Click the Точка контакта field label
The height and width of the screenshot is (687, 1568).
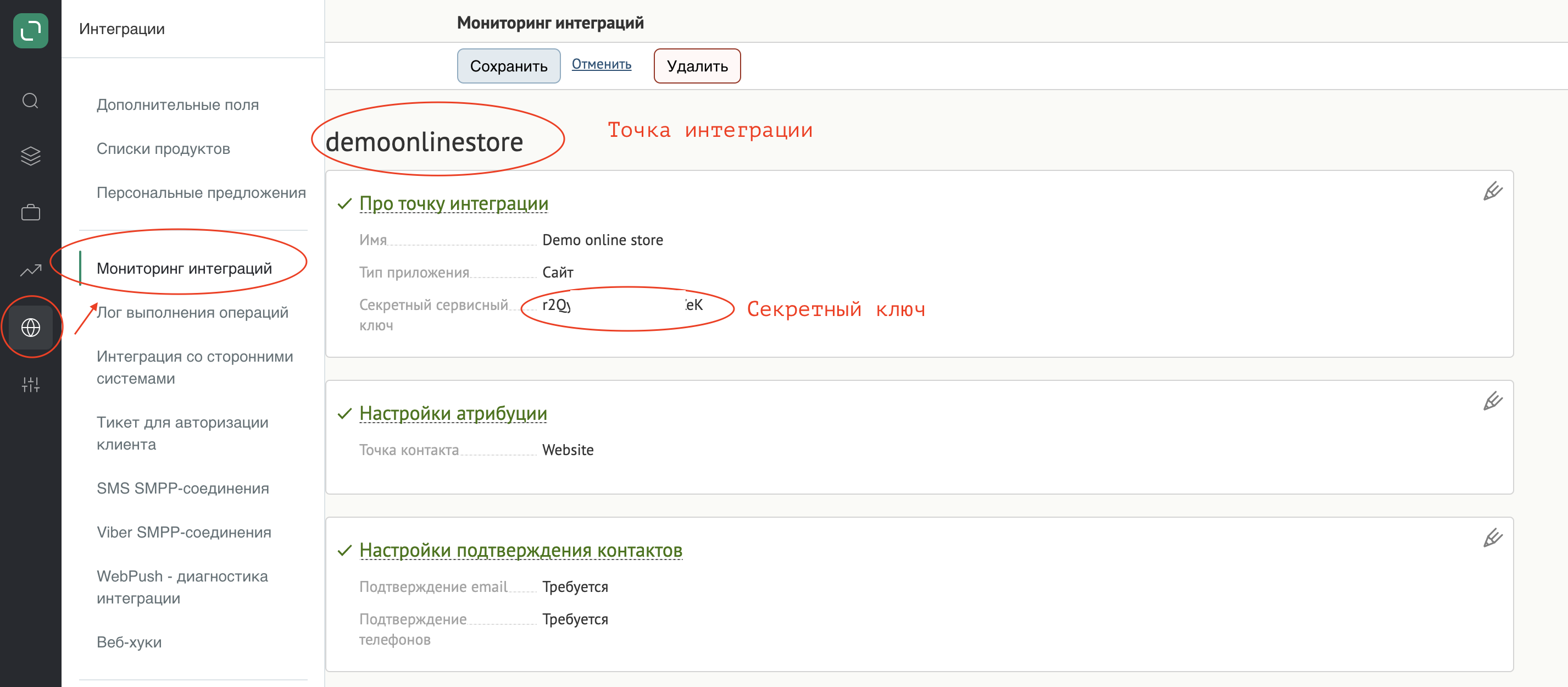(x=409, y=450)
